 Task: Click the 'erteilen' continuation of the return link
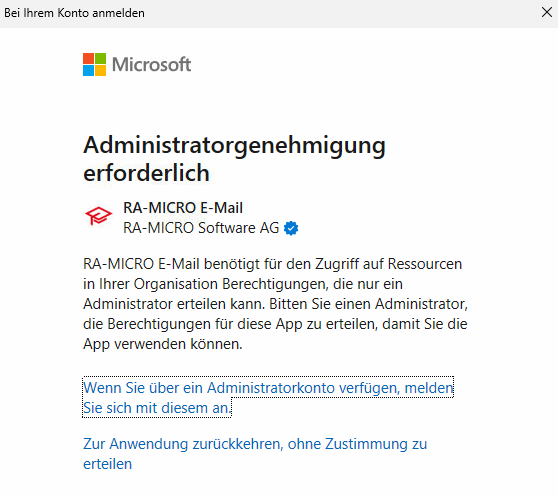pyautogui.click(x=107, y=464)
